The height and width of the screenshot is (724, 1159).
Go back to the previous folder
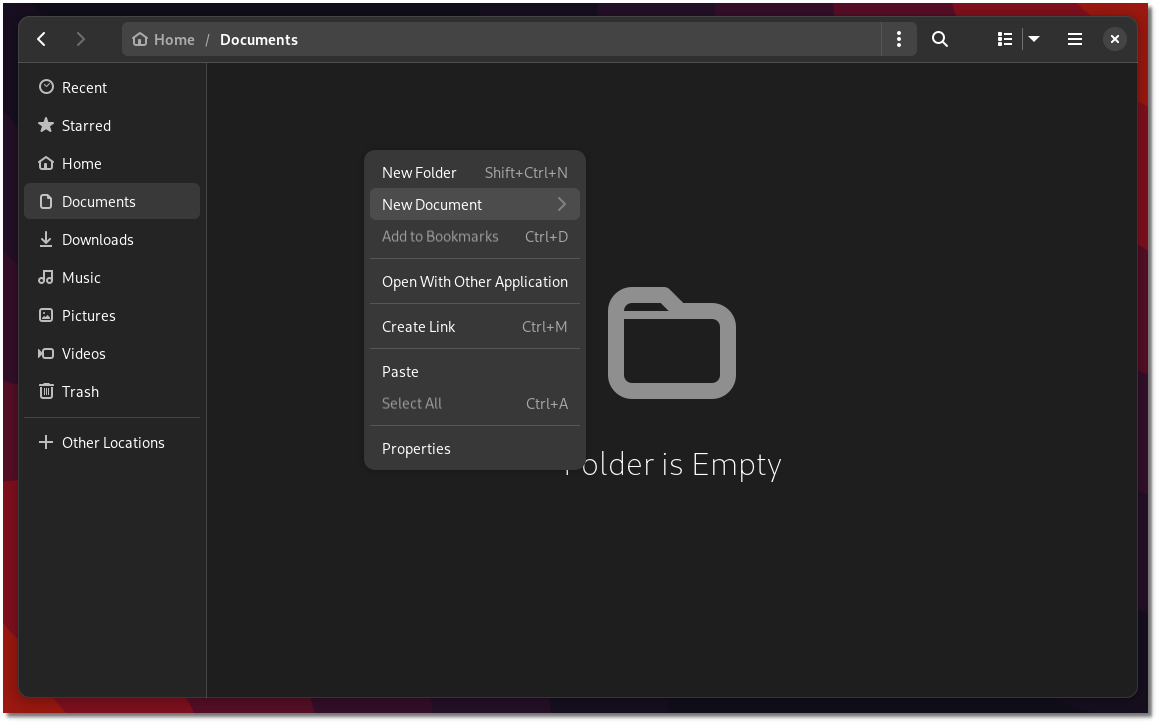[x=41, y=39]
